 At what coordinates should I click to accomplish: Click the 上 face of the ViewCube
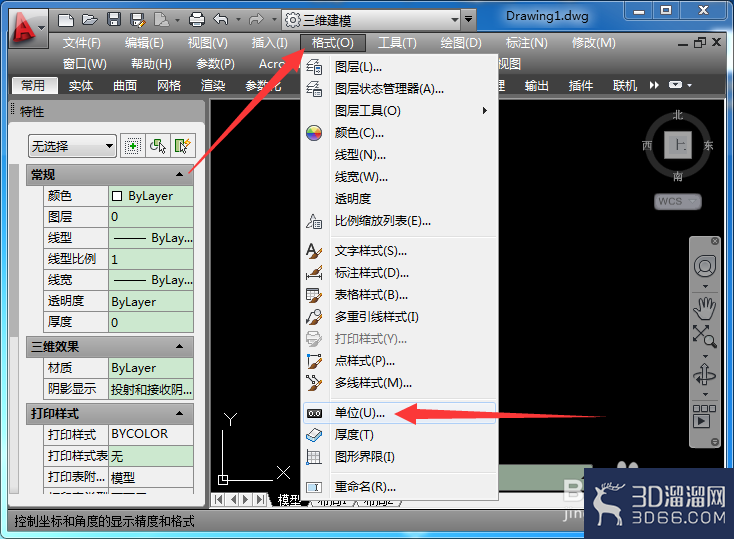click(678, 145)
